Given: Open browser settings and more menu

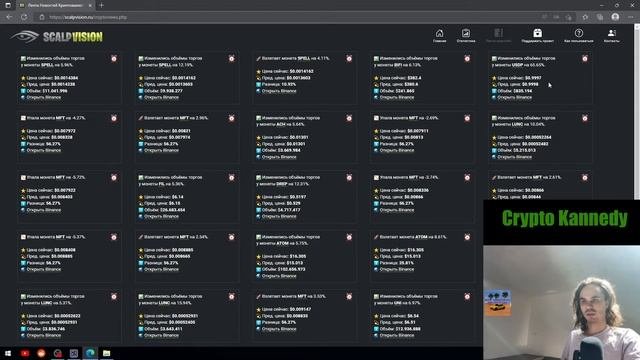Looking at the screenshot, I should 631,17.
